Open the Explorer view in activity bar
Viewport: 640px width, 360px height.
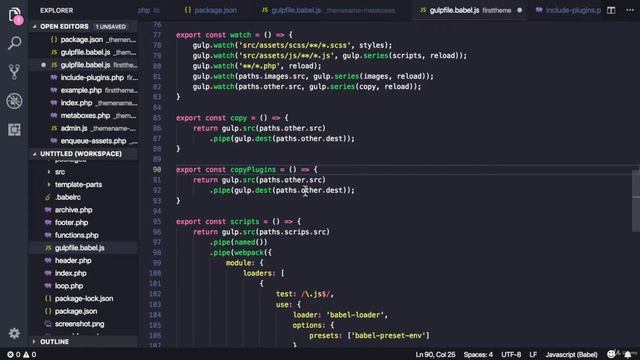15,15
